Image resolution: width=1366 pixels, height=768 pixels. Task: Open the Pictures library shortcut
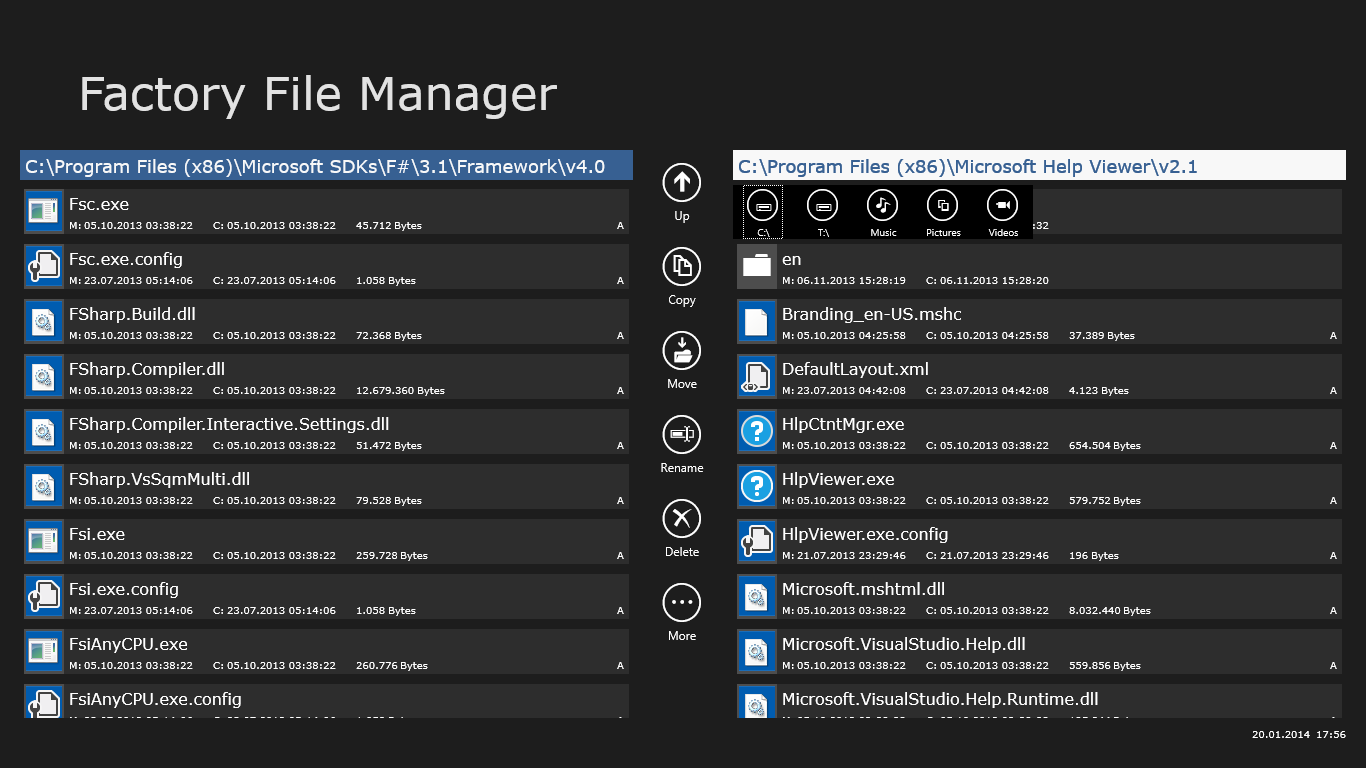coord(942,206)
